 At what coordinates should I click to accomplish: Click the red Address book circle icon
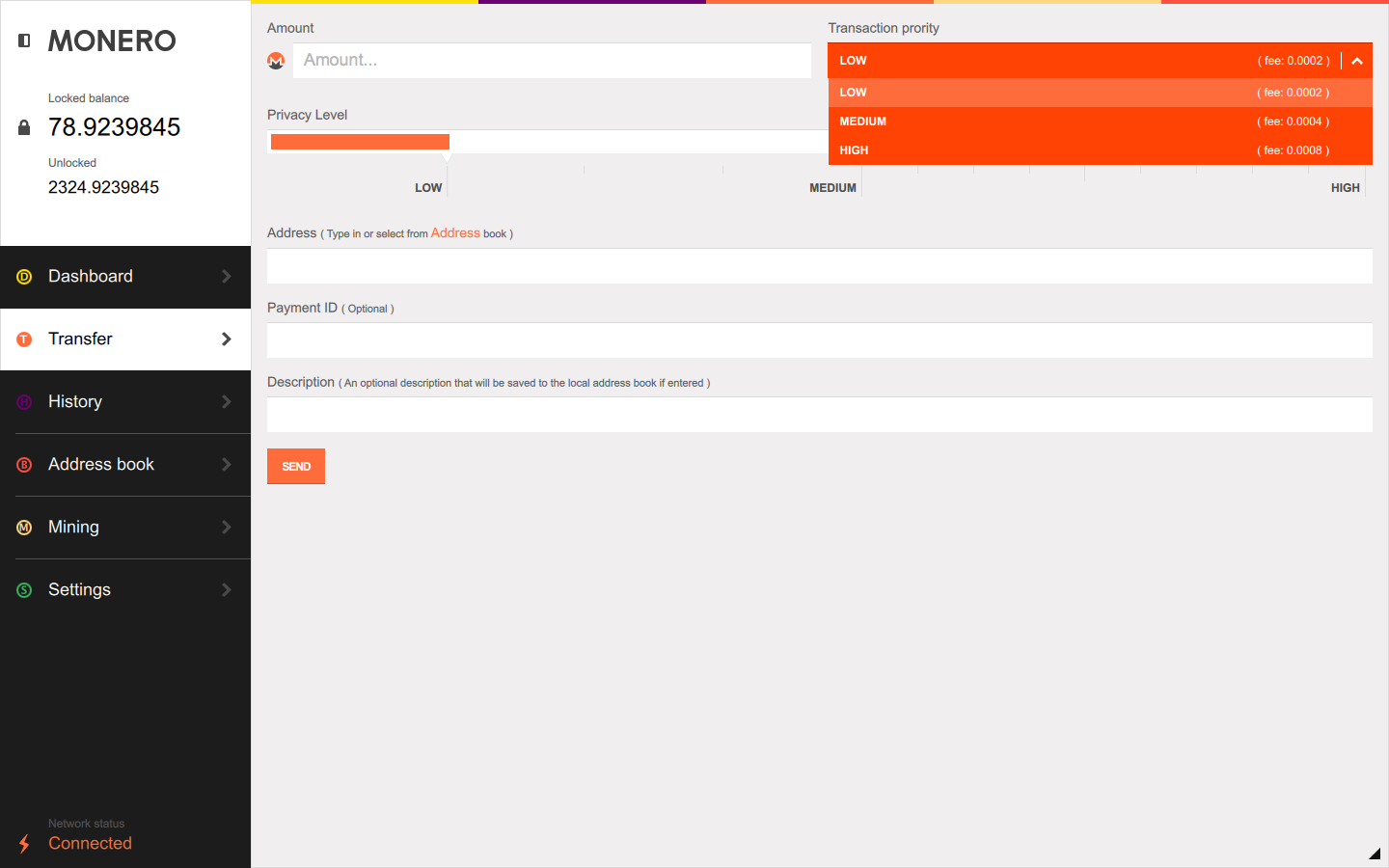coord(24,465)
